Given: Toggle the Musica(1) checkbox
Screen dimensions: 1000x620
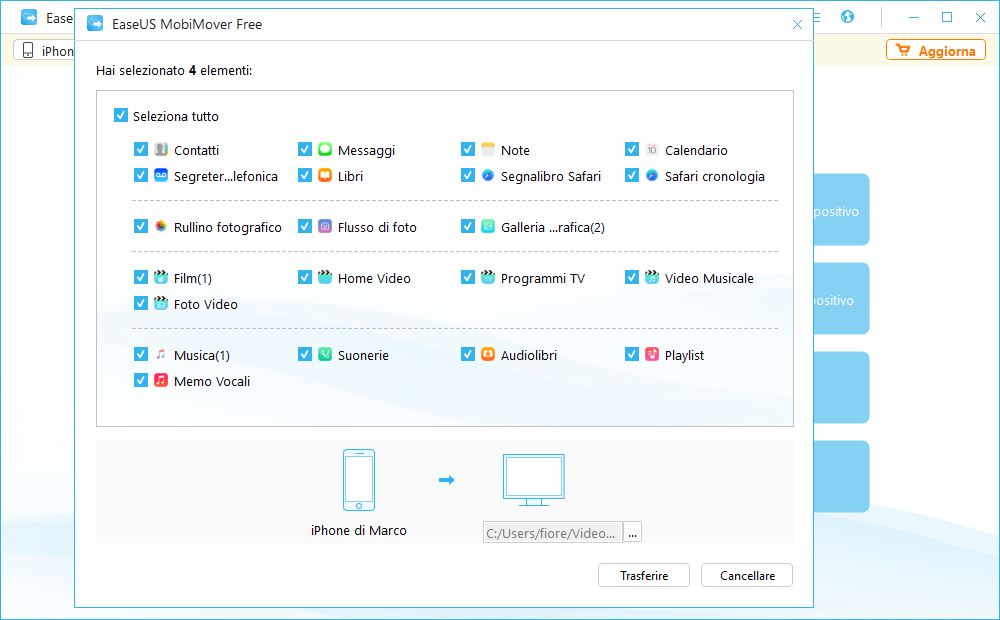Looking at the screenshot, I should (141, 355).
